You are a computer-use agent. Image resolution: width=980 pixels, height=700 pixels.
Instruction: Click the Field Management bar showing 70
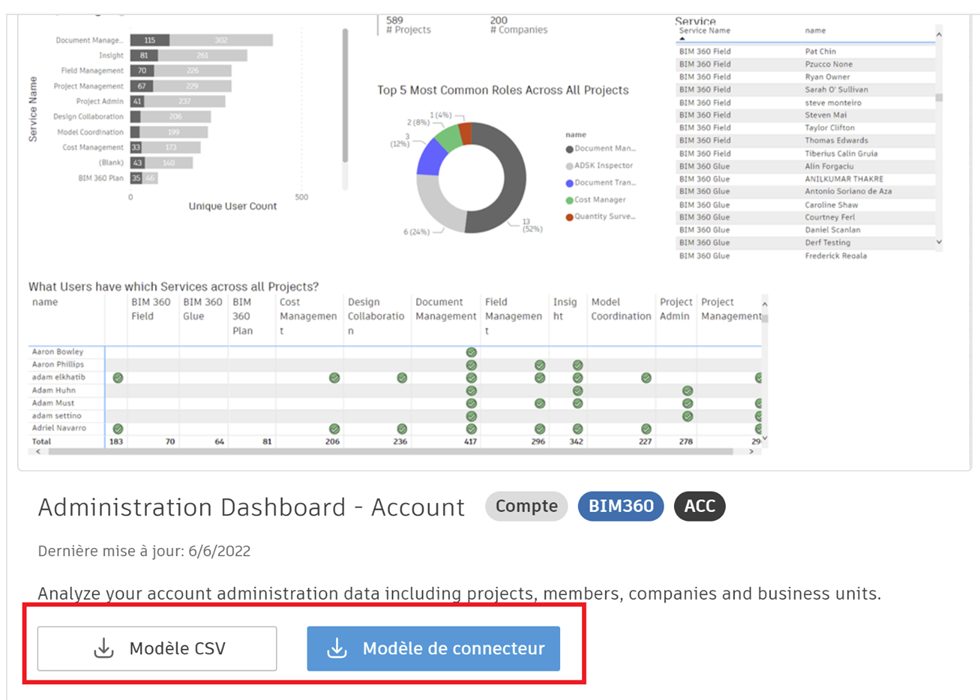(x=142, y=71)
